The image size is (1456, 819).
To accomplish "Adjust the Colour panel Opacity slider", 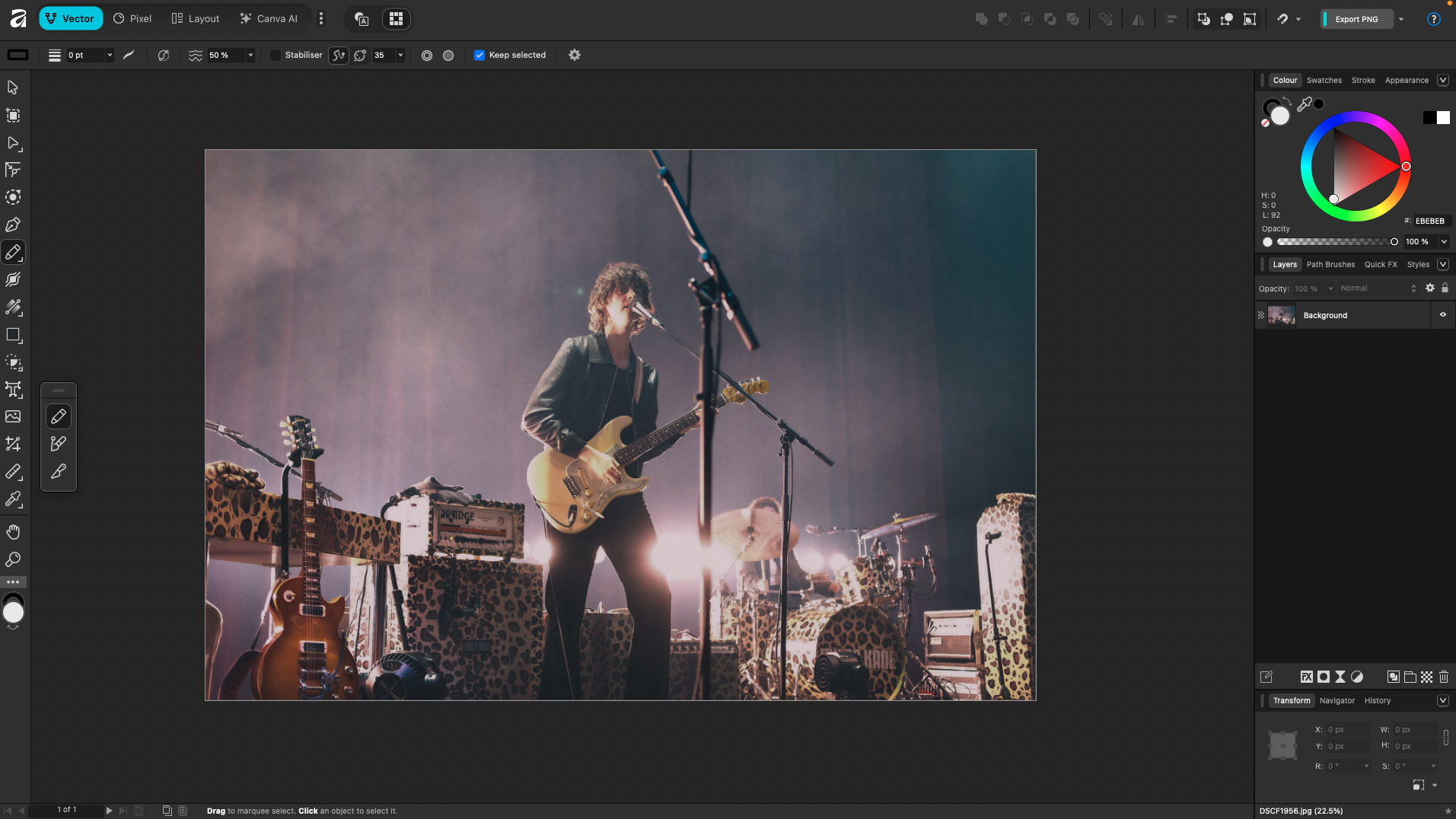I will 1337,242.
